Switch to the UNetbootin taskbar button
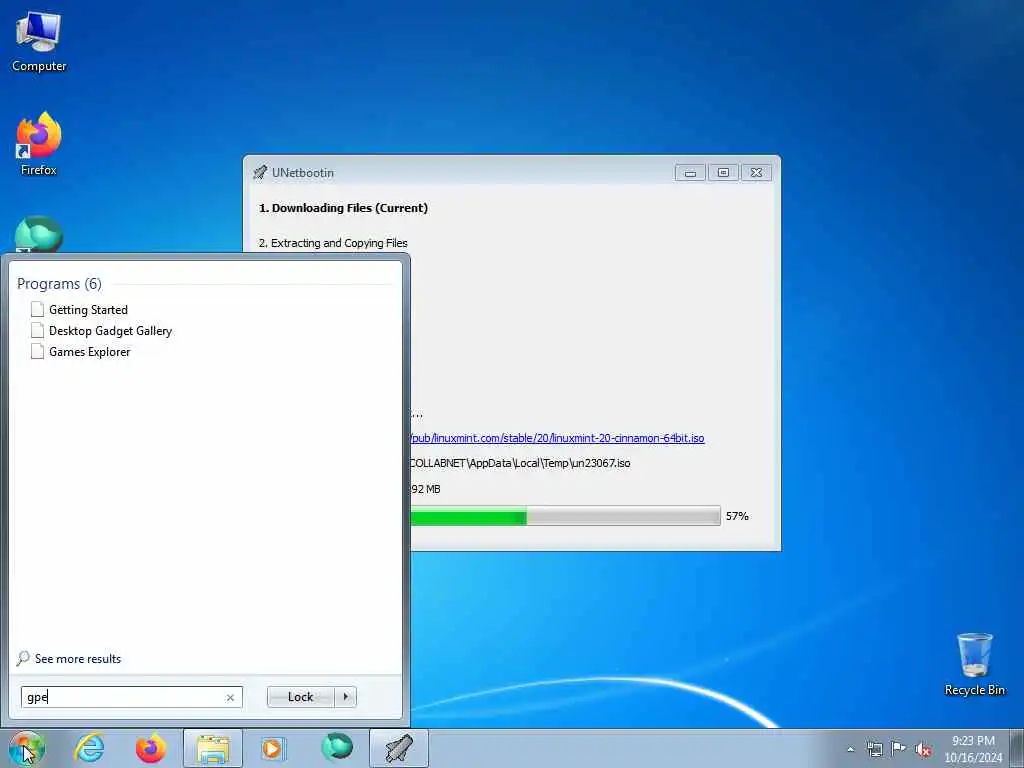1024x768 pixels. point(398,748)
